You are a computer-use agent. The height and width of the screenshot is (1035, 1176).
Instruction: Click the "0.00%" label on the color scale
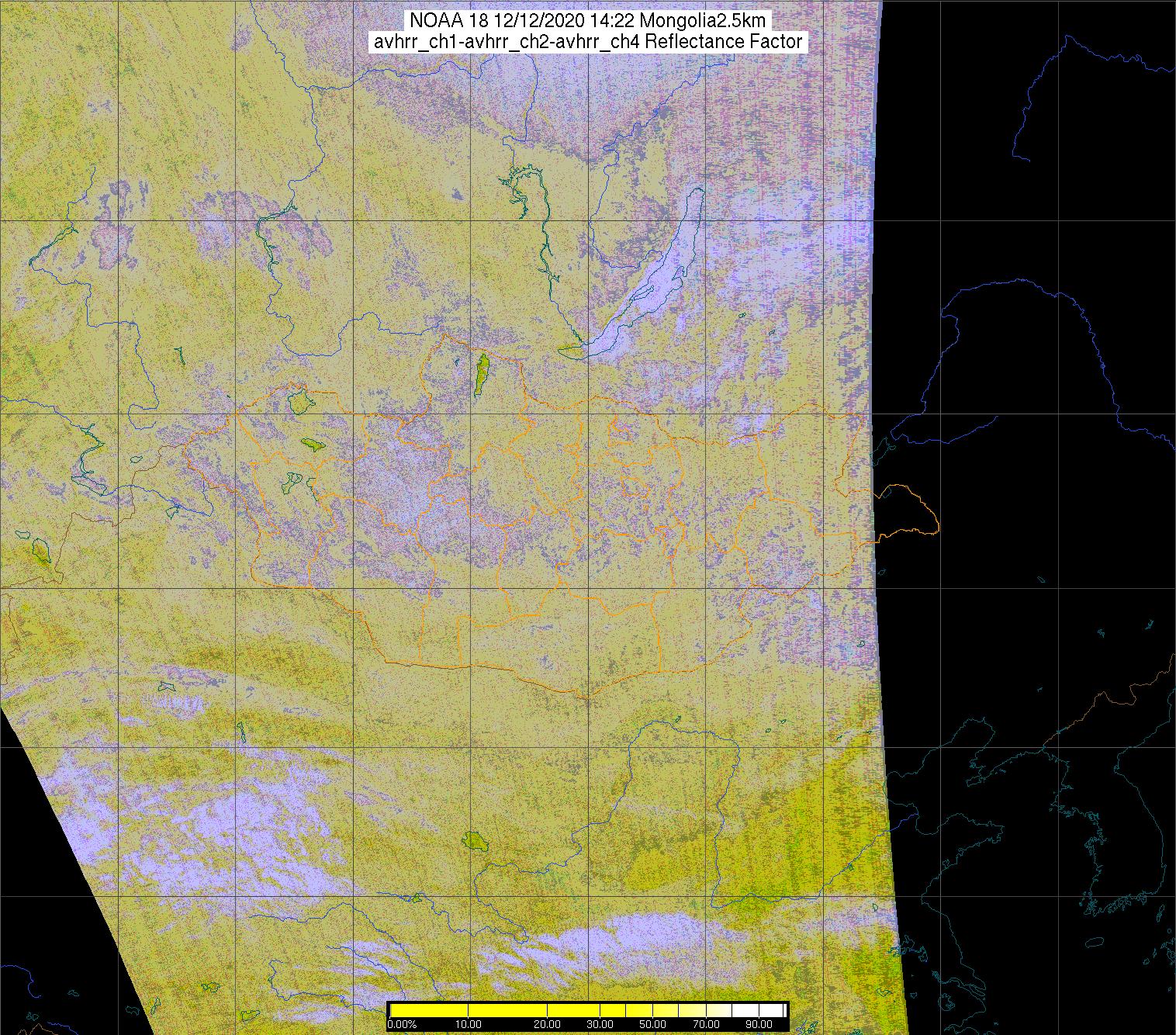(x=402, y=1024)
